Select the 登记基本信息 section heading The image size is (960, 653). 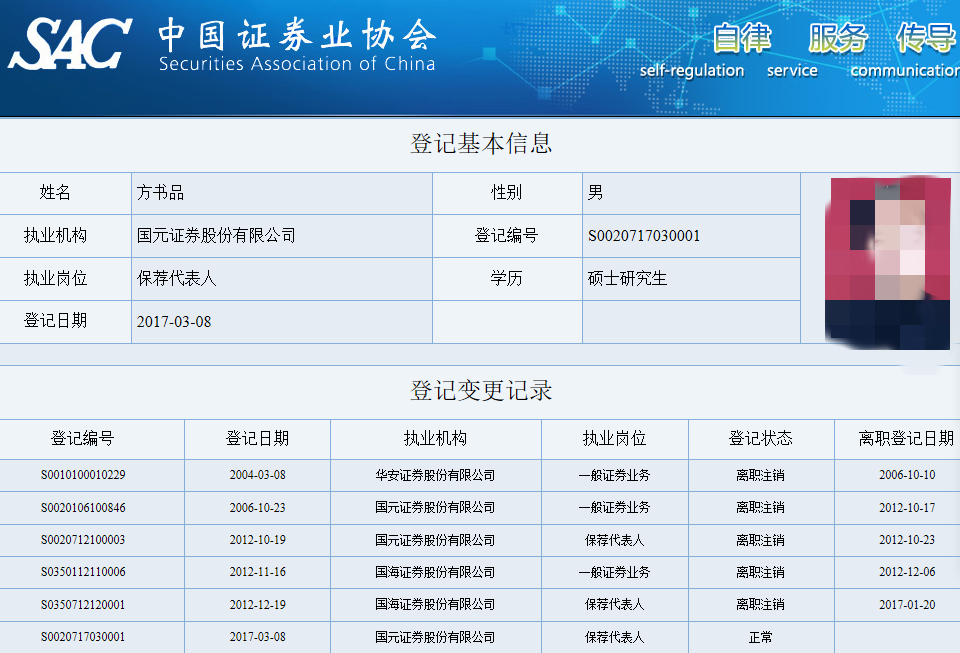481,144
